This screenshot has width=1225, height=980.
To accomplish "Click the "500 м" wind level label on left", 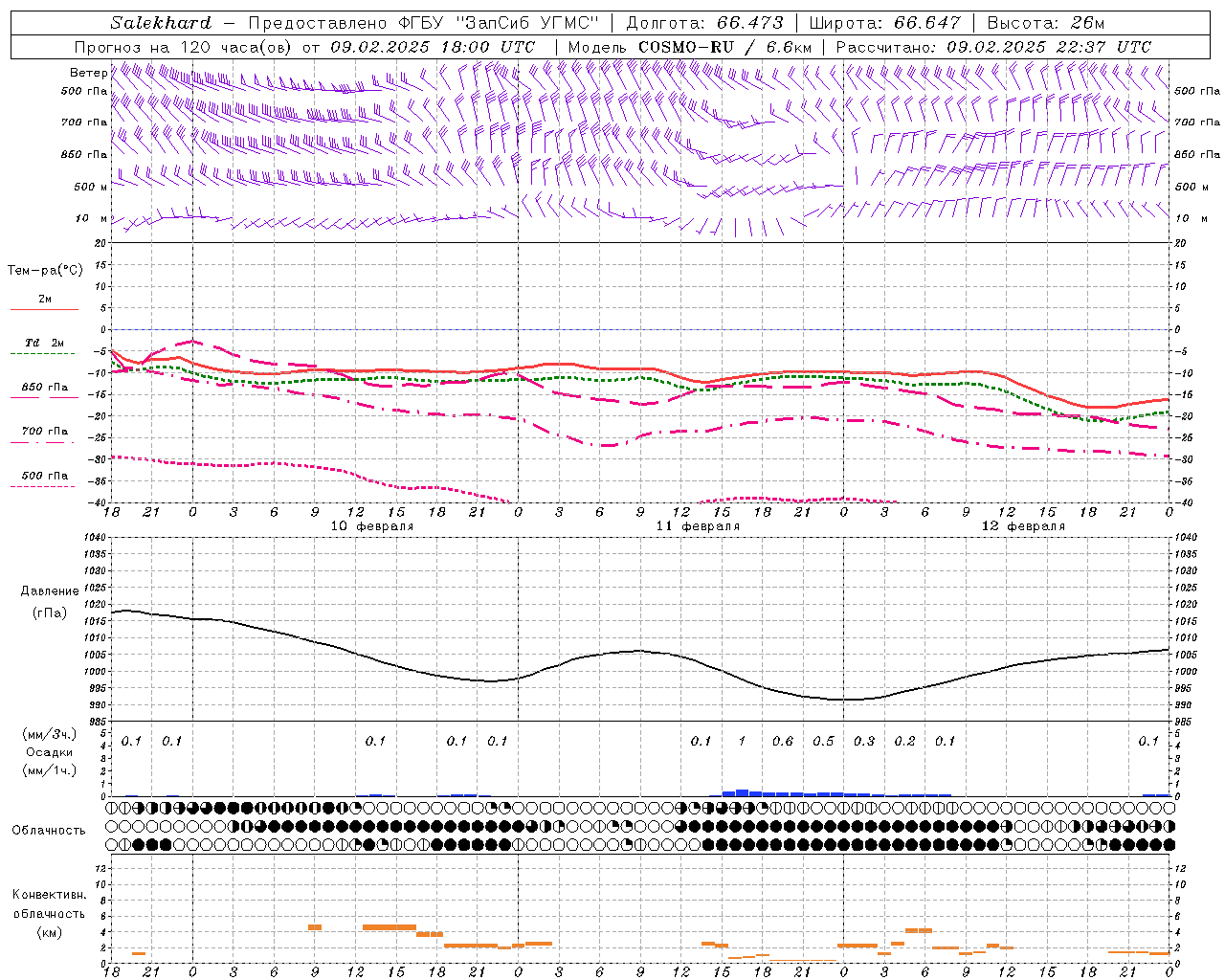I will 91,187.
